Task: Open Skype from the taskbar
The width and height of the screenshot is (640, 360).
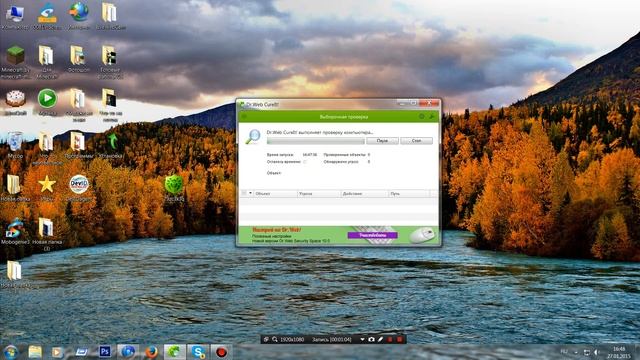Action: point(198,352)
